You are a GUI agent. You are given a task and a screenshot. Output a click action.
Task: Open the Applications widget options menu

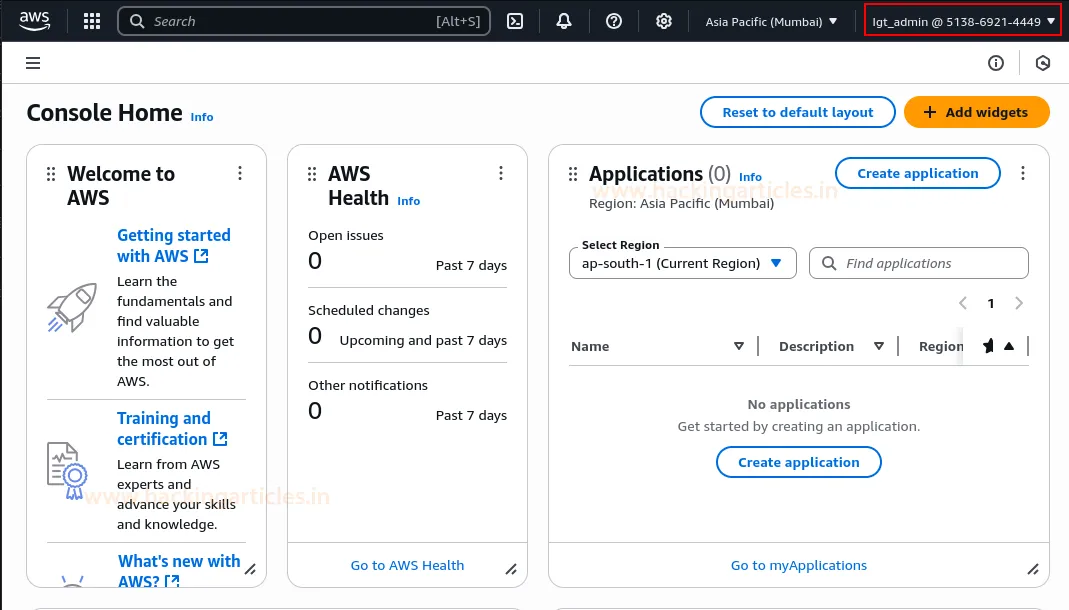click(x=1022, y=173)
